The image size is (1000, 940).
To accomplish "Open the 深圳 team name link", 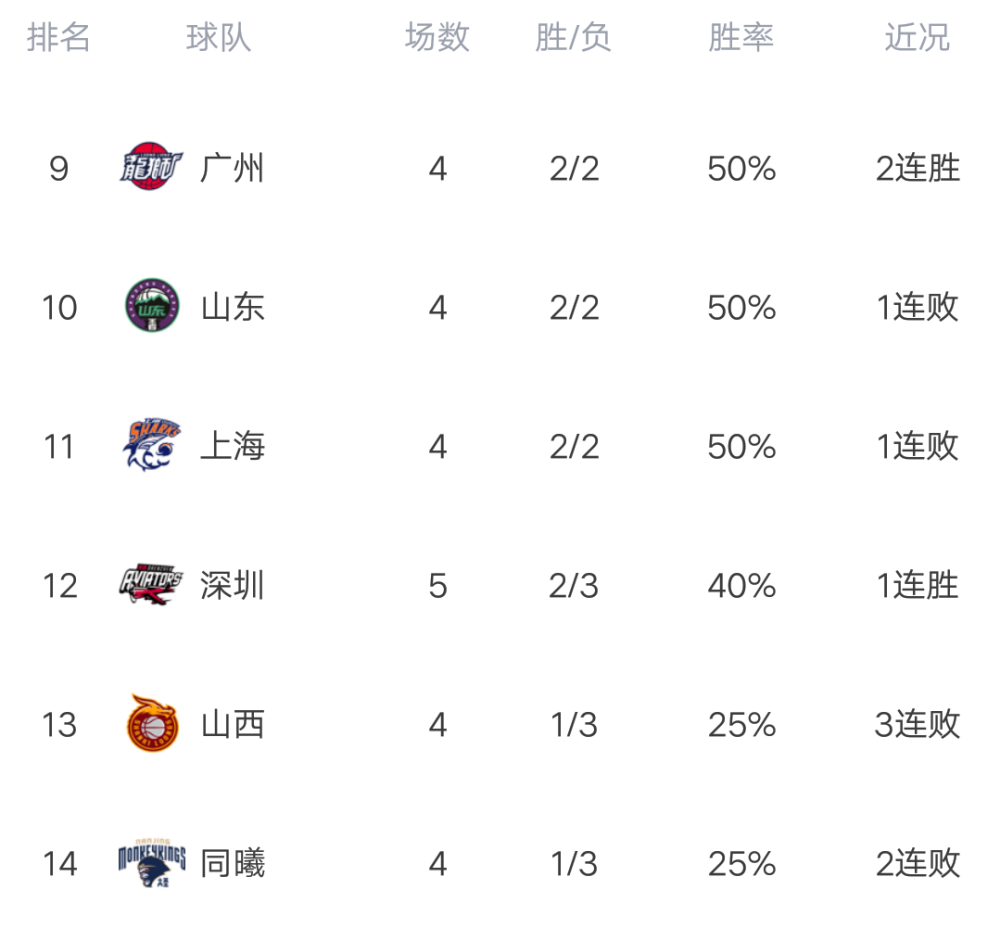I will [x=233, y=584].
